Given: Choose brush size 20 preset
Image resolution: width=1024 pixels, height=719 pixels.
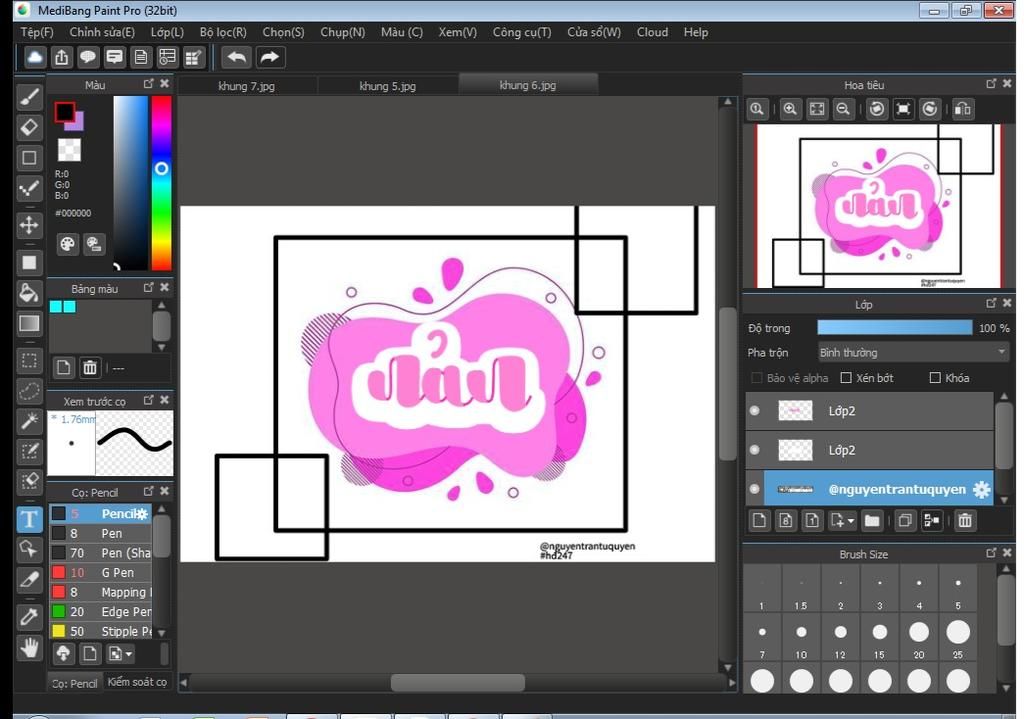Looking at the screenshot, I should pos(919,637).
